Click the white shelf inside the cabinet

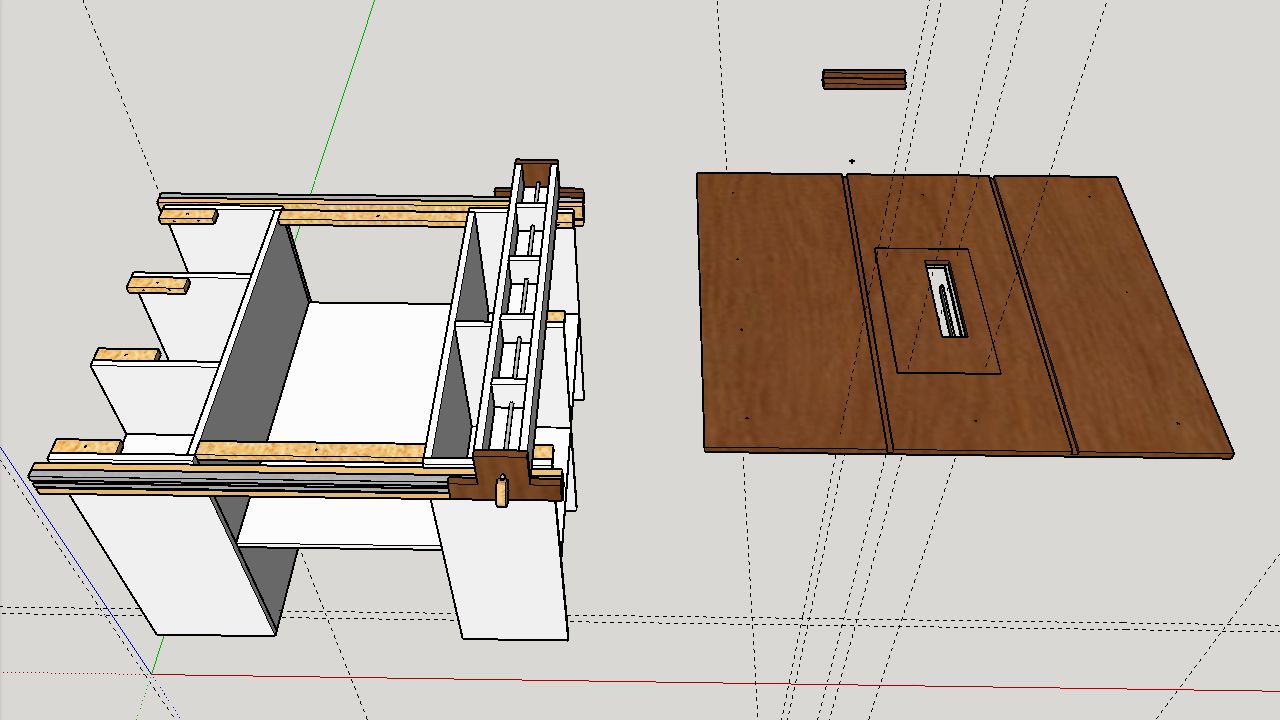tap(360, 372)
